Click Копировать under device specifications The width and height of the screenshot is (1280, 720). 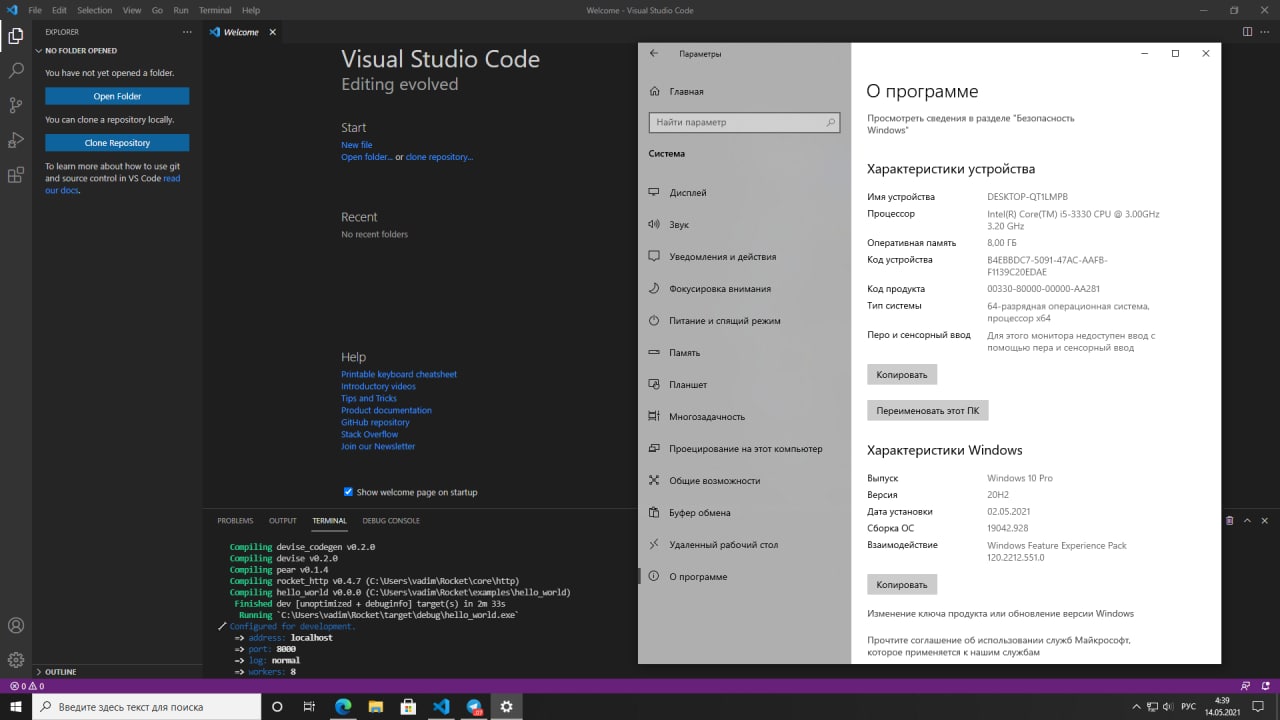tap(902, 375)
